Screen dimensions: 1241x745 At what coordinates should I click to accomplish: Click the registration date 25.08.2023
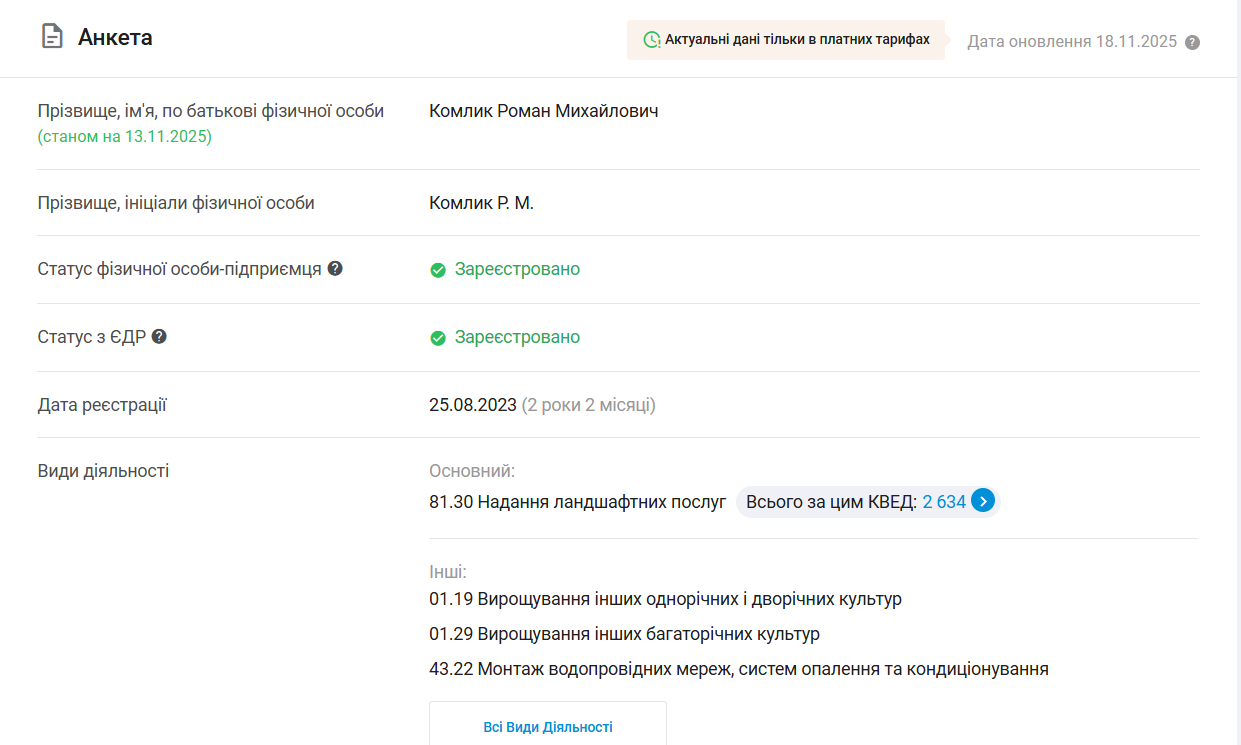[x=473, y=405]
